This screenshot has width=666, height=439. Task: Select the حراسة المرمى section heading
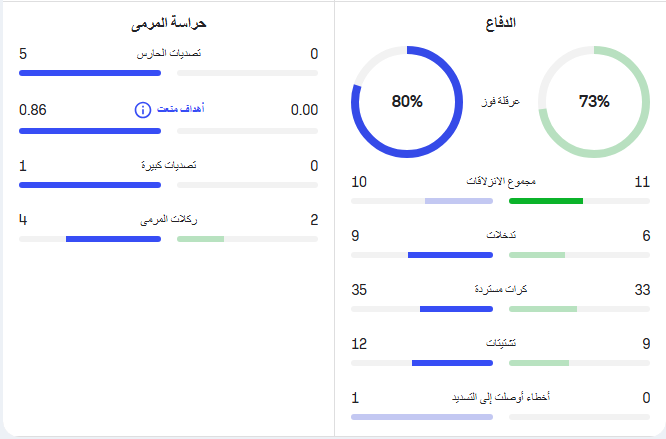click(169, 23)
